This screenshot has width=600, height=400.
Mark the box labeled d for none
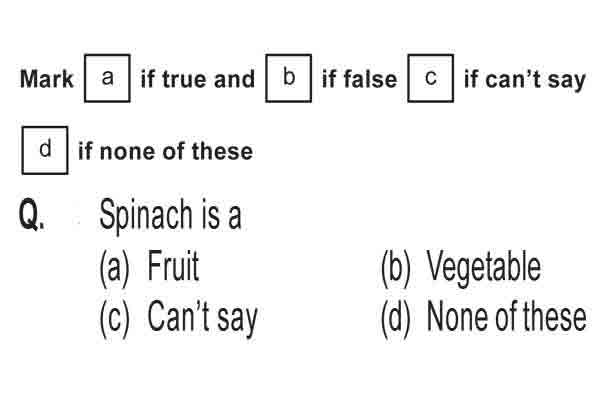[x=45, y=150]
